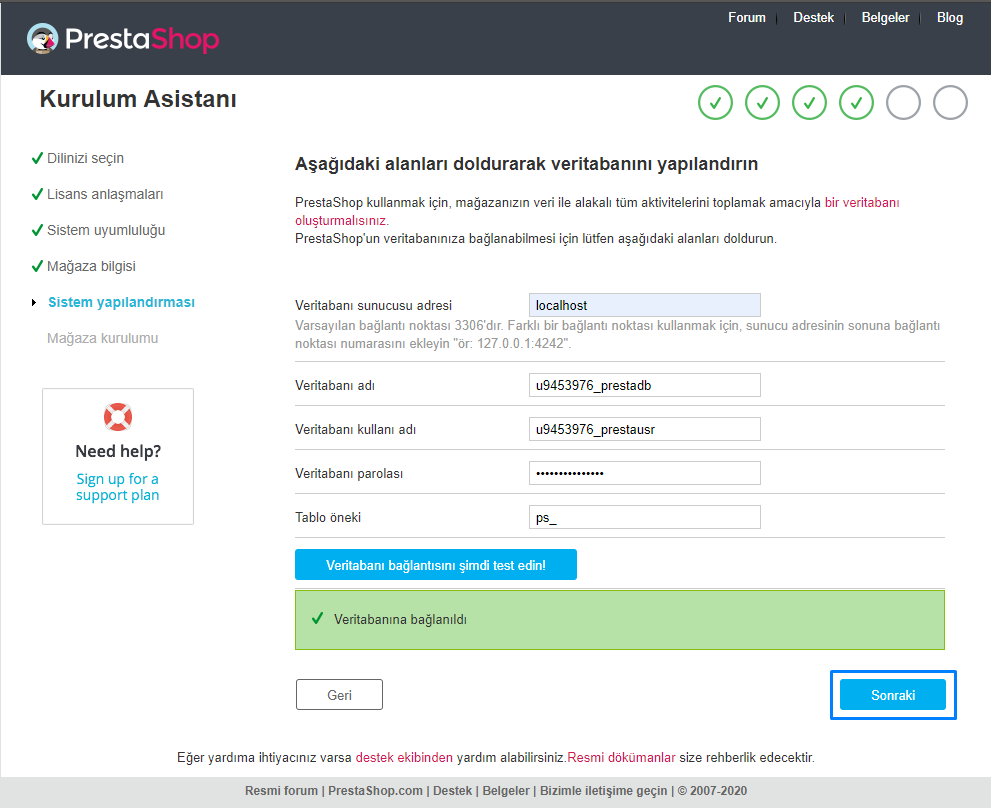Open the footer Belgeler link
This screenshot has height=808, width=991.
coord(506,790)
